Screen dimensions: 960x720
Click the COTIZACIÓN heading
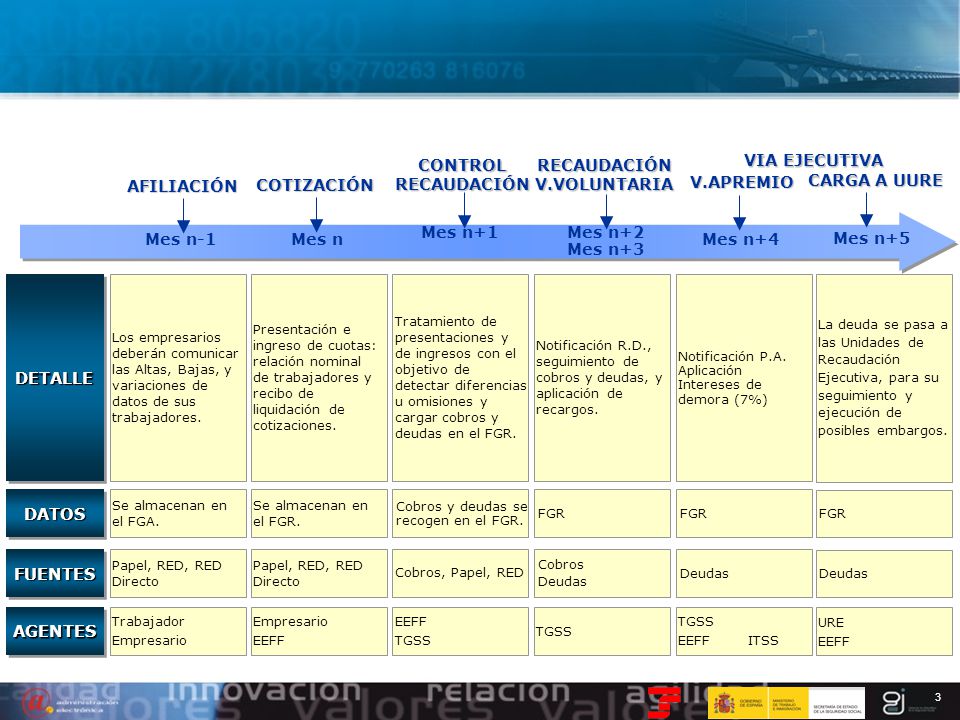click(x=315, y=185)
